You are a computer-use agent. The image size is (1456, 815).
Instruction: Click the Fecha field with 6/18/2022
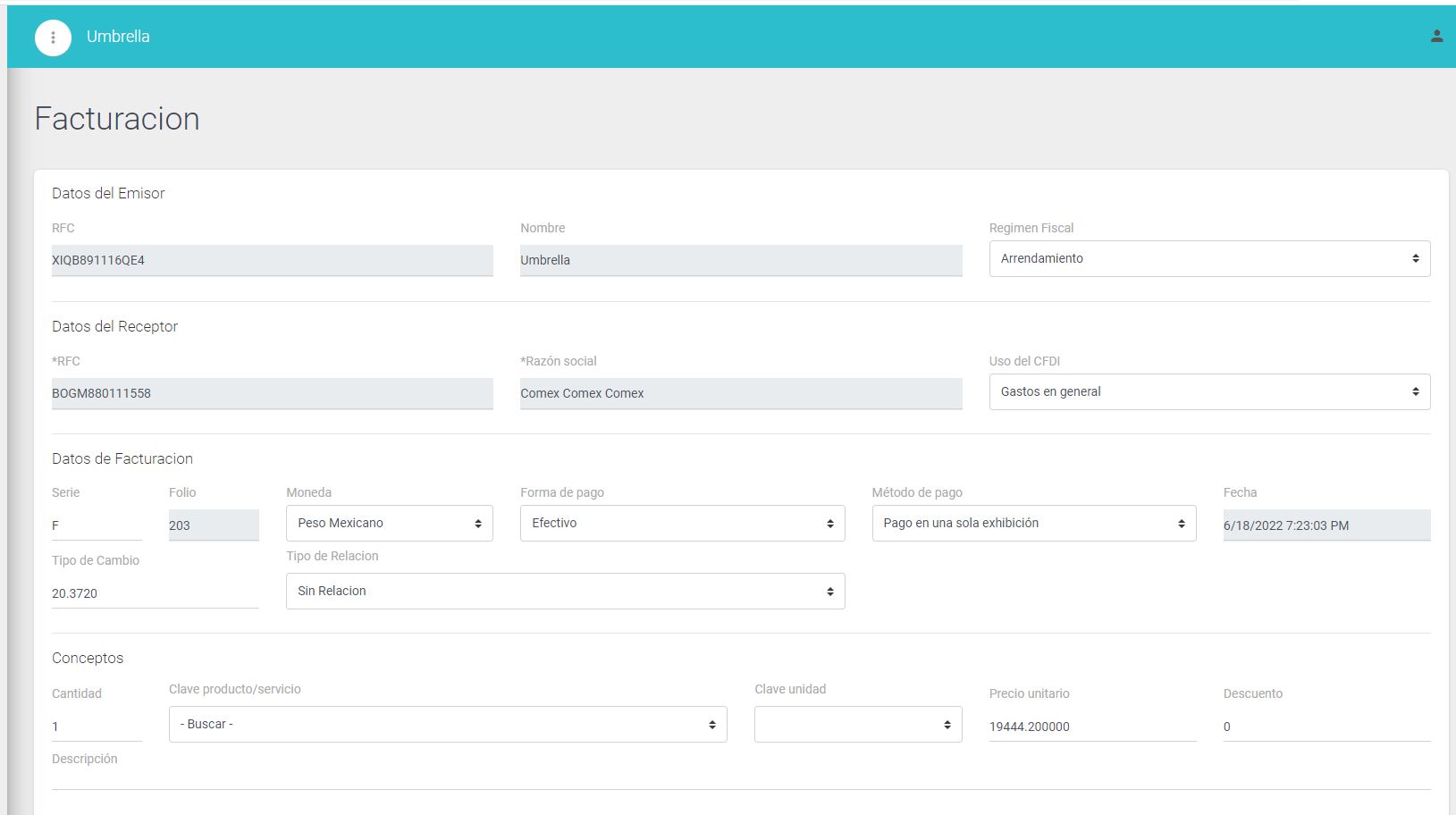[1326, 525]
